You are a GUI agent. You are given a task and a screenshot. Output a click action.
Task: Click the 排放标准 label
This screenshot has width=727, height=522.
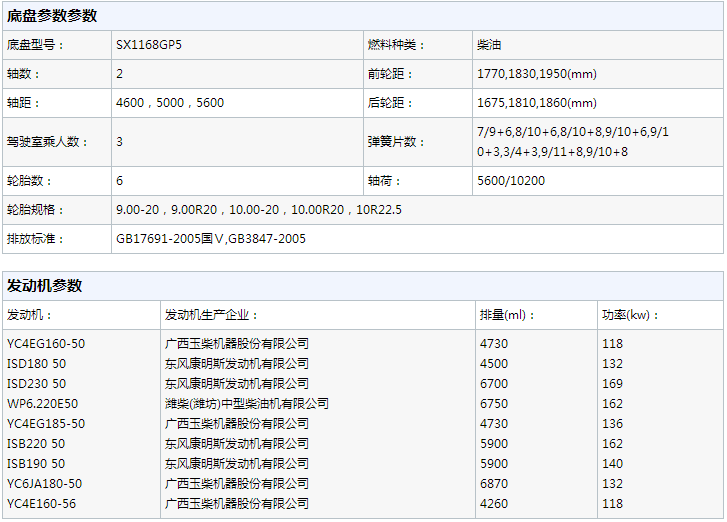35,238
